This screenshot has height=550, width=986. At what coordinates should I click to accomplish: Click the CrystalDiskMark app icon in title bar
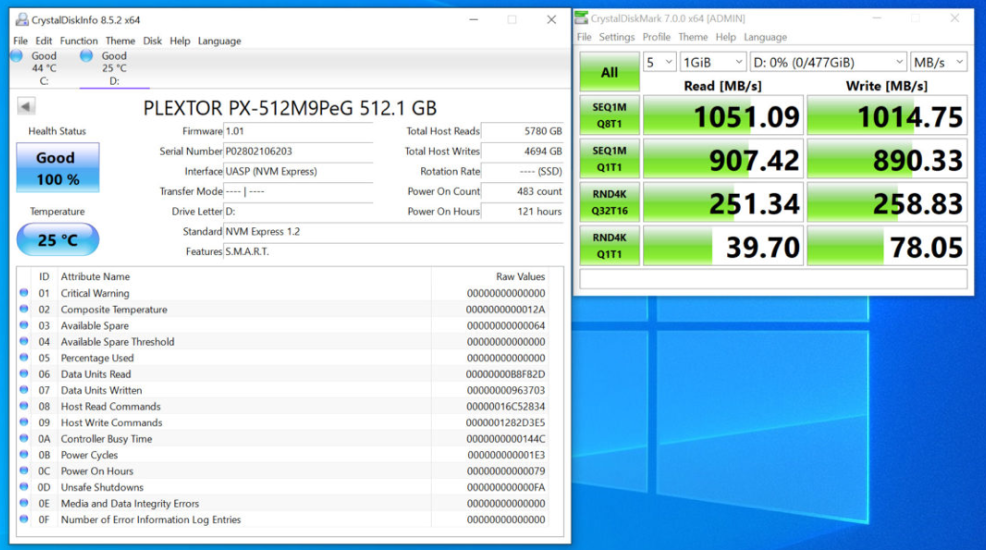581,18
